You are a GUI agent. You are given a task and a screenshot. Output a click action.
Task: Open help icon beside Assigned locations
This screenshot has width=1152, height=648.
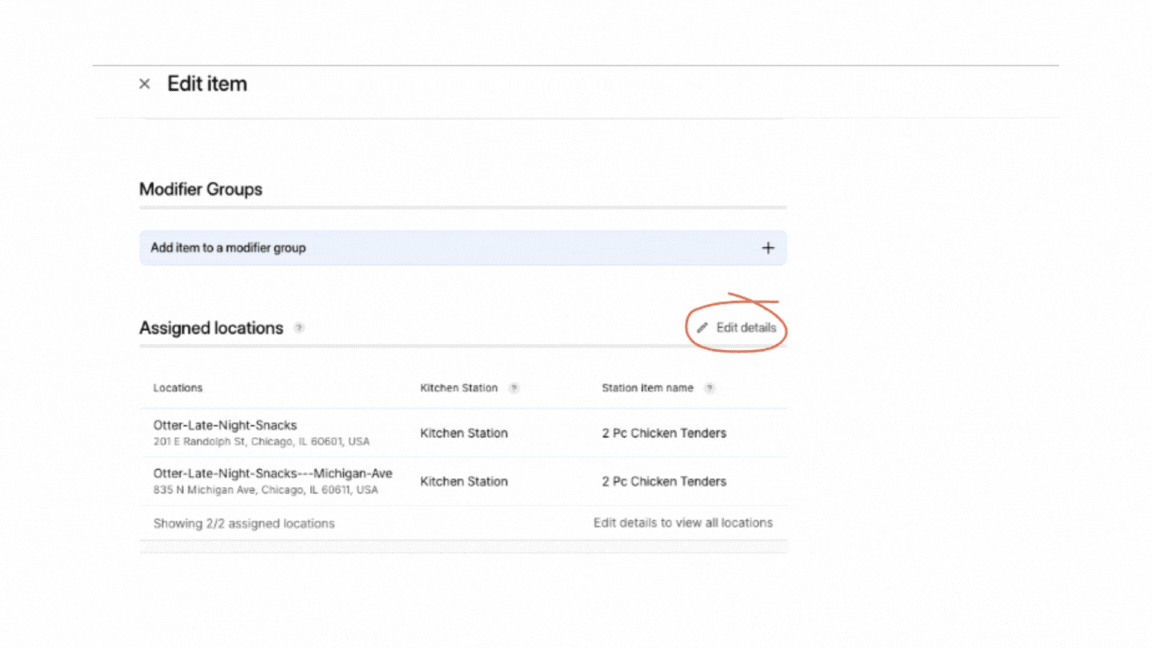pyautogui.click(x=299, y=328)
